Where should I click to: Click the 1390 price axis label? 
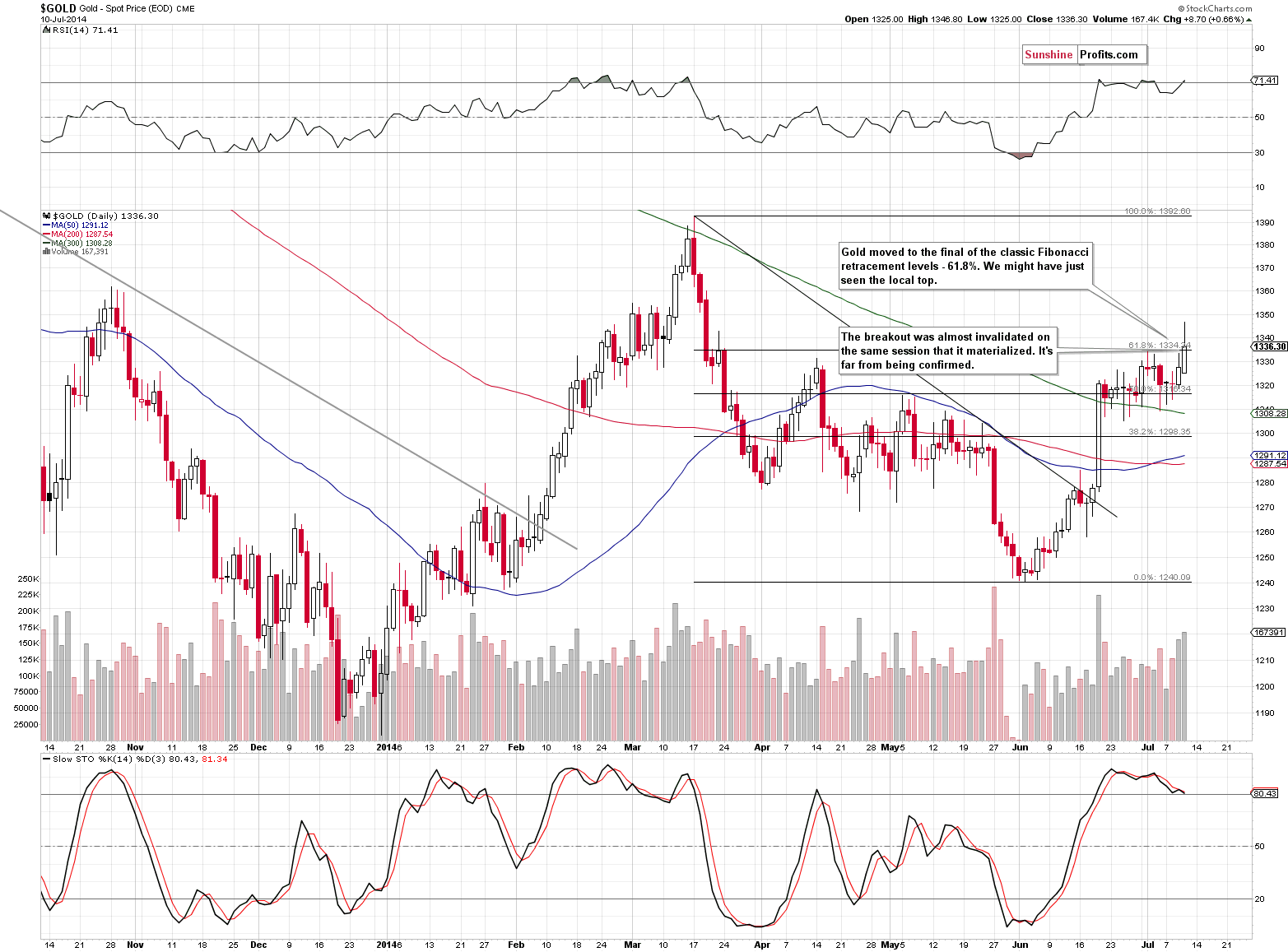click(1264, 223)
